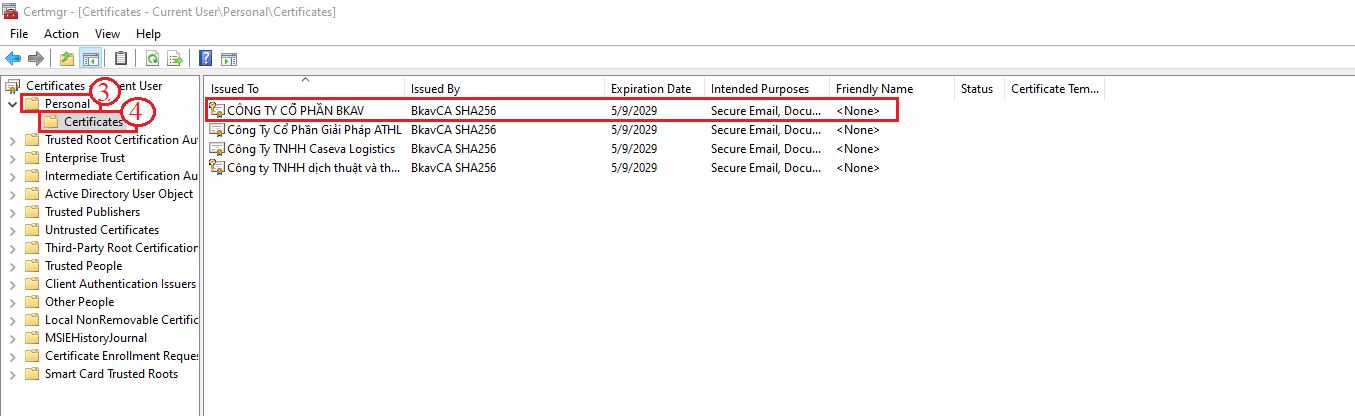Toggle the Show/Hide Console Tree button
1355x416 pixels.
[90, 58]
